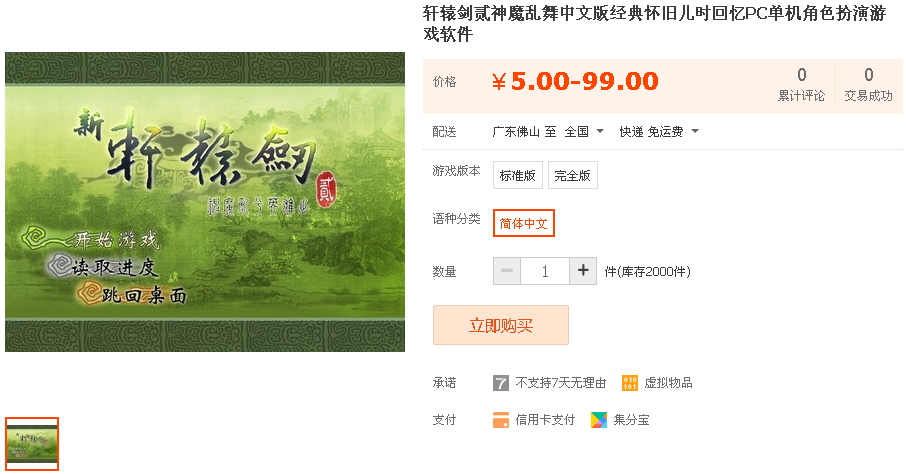This screenshot has height=474, width=906.
Task: Click the 虚拟物品 label text
Action: [668, 383]
